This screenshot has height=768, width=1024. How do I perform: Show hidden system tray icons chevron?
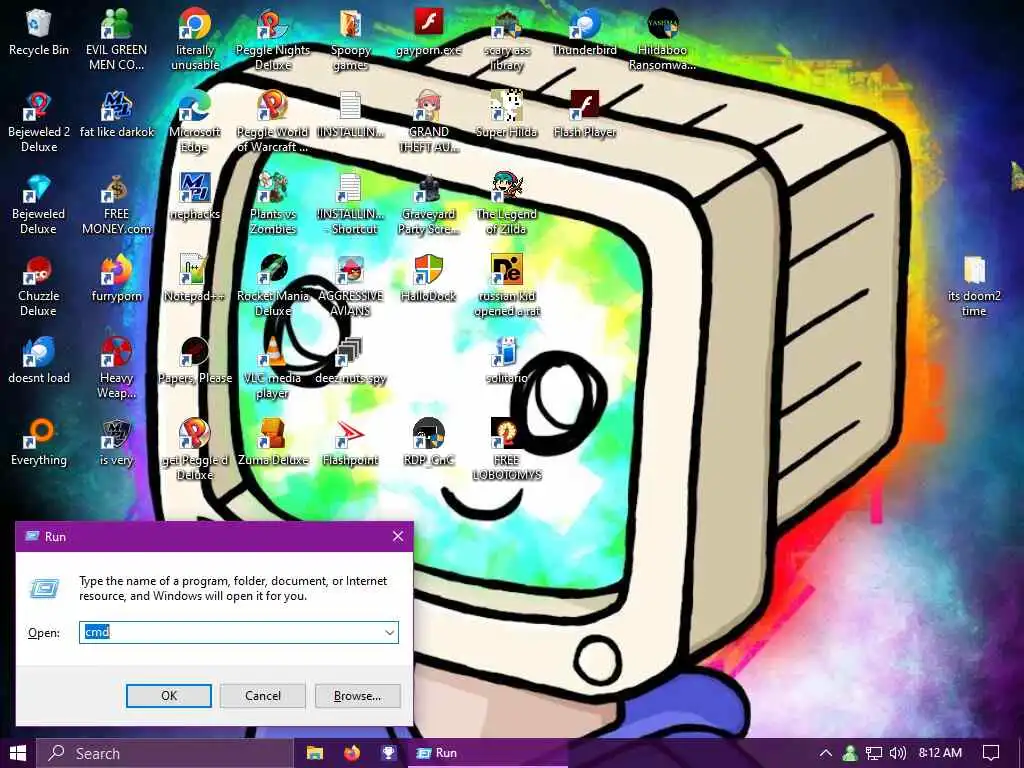[825, 753]
